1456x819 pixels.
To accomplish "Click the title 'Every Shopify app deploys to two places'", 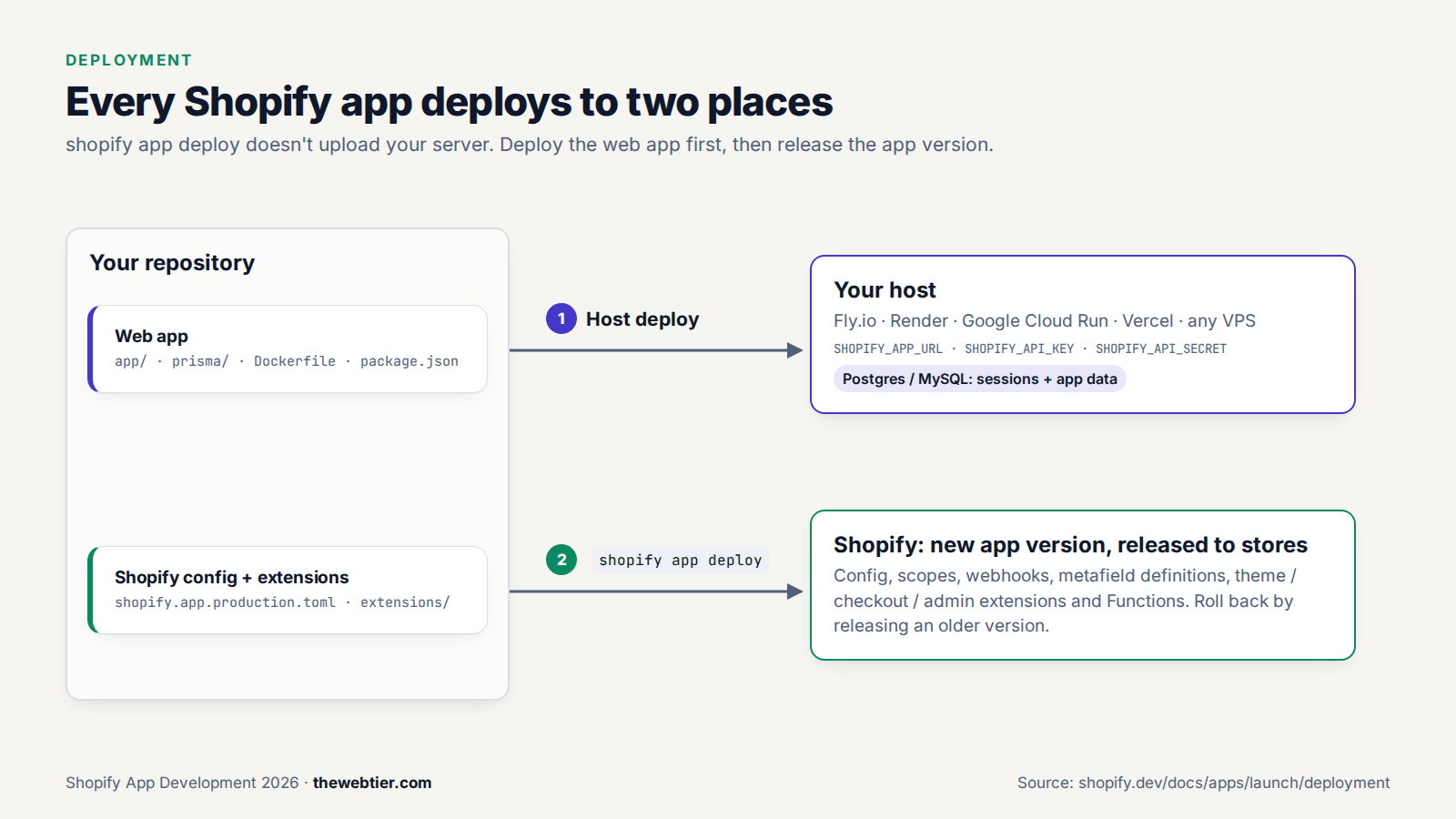I will [x=449, y=102].
